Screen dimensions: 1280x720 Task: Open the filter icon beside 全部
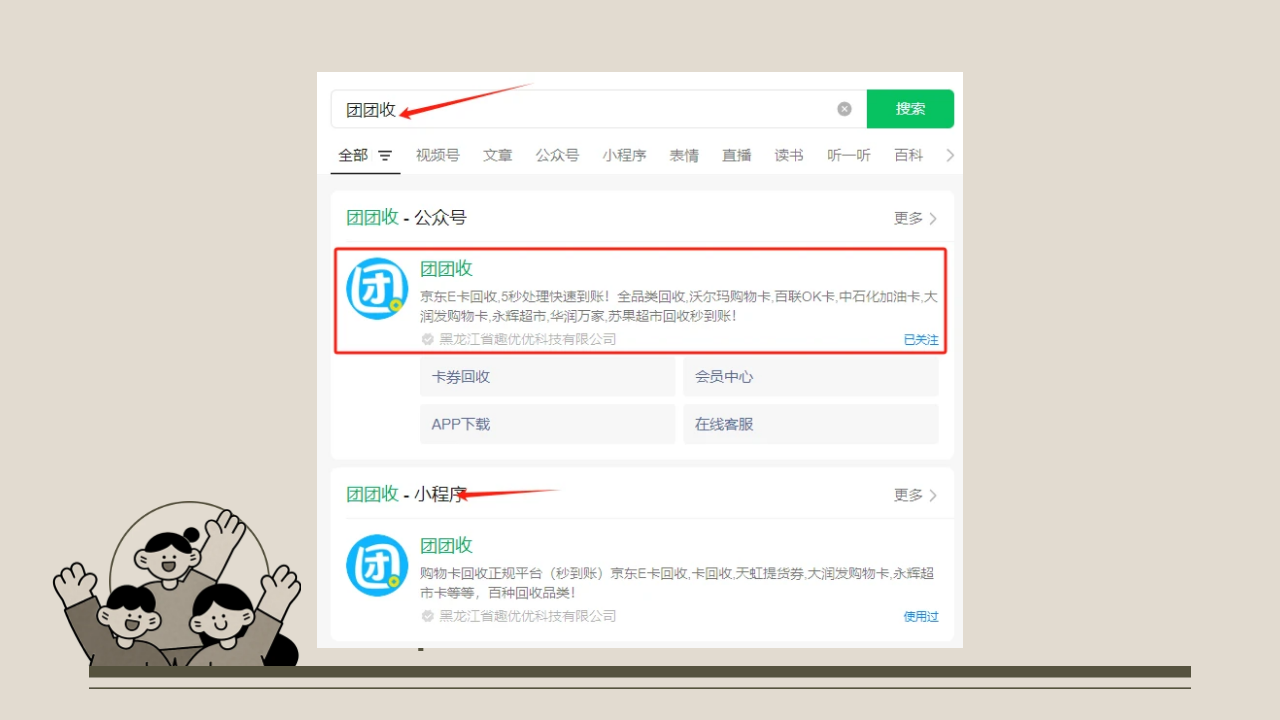385,156
